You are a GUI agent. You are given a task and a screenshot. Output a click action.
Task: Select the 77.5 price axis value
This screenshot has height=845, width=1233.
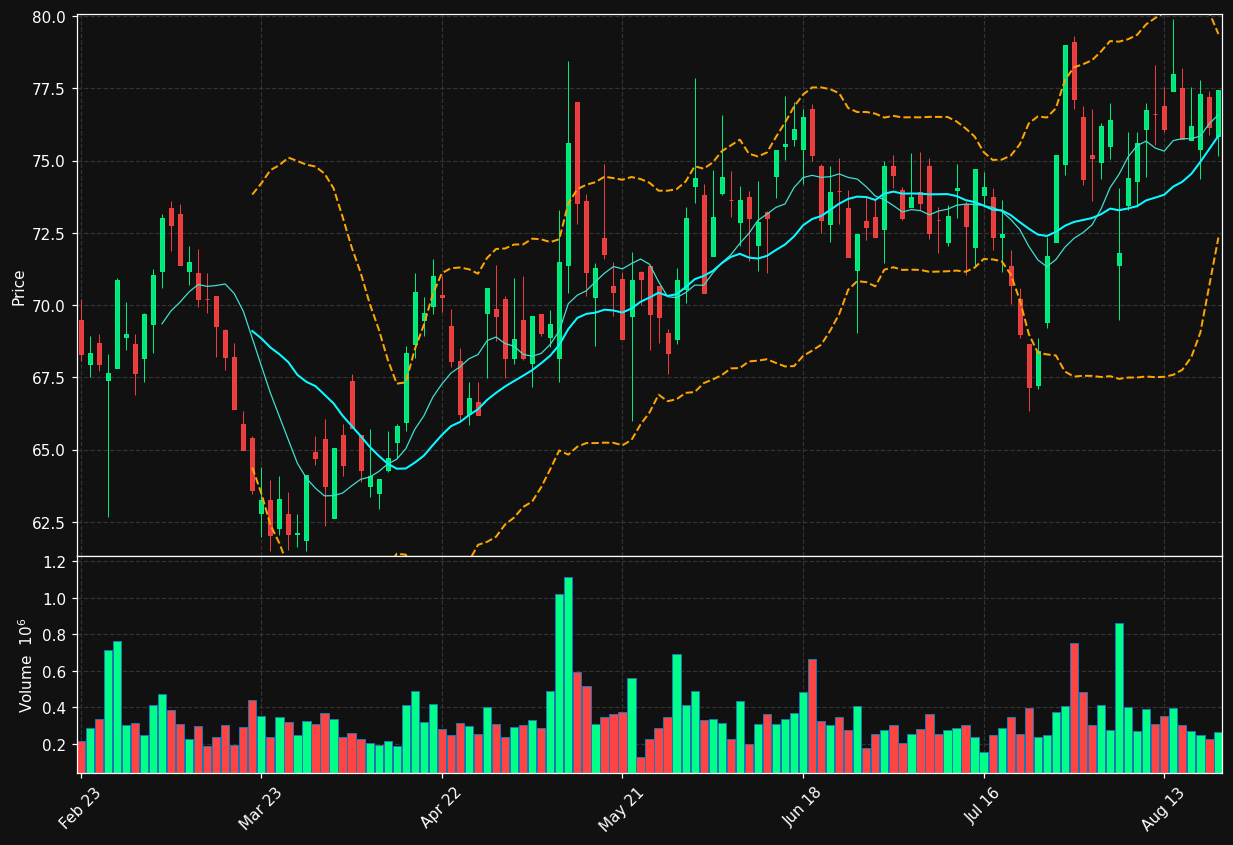48,89
